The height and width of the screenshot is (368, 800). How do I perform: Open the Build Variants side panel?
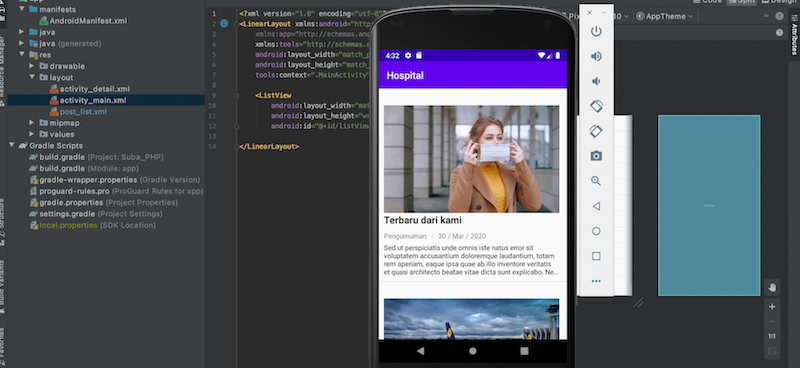pos(3,288)
